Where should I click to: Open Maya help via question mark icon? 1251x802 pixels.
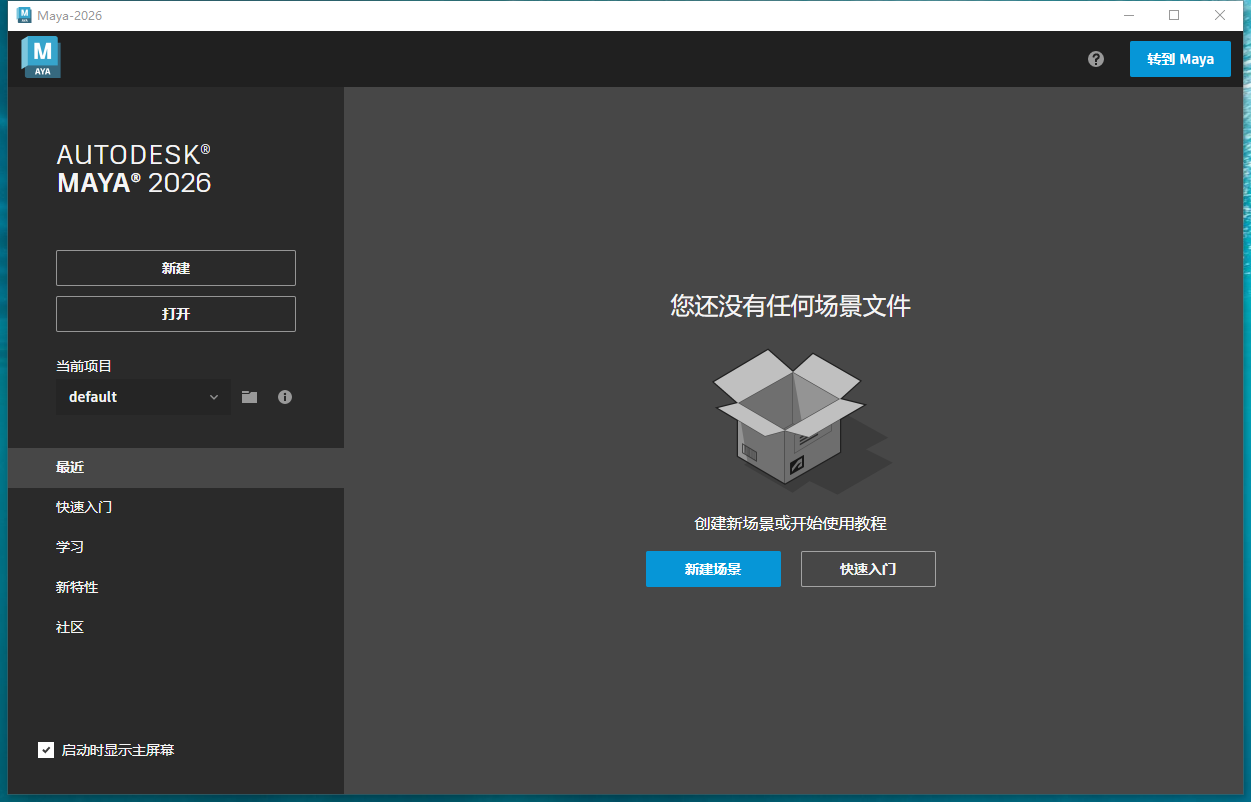point(1095,59)
